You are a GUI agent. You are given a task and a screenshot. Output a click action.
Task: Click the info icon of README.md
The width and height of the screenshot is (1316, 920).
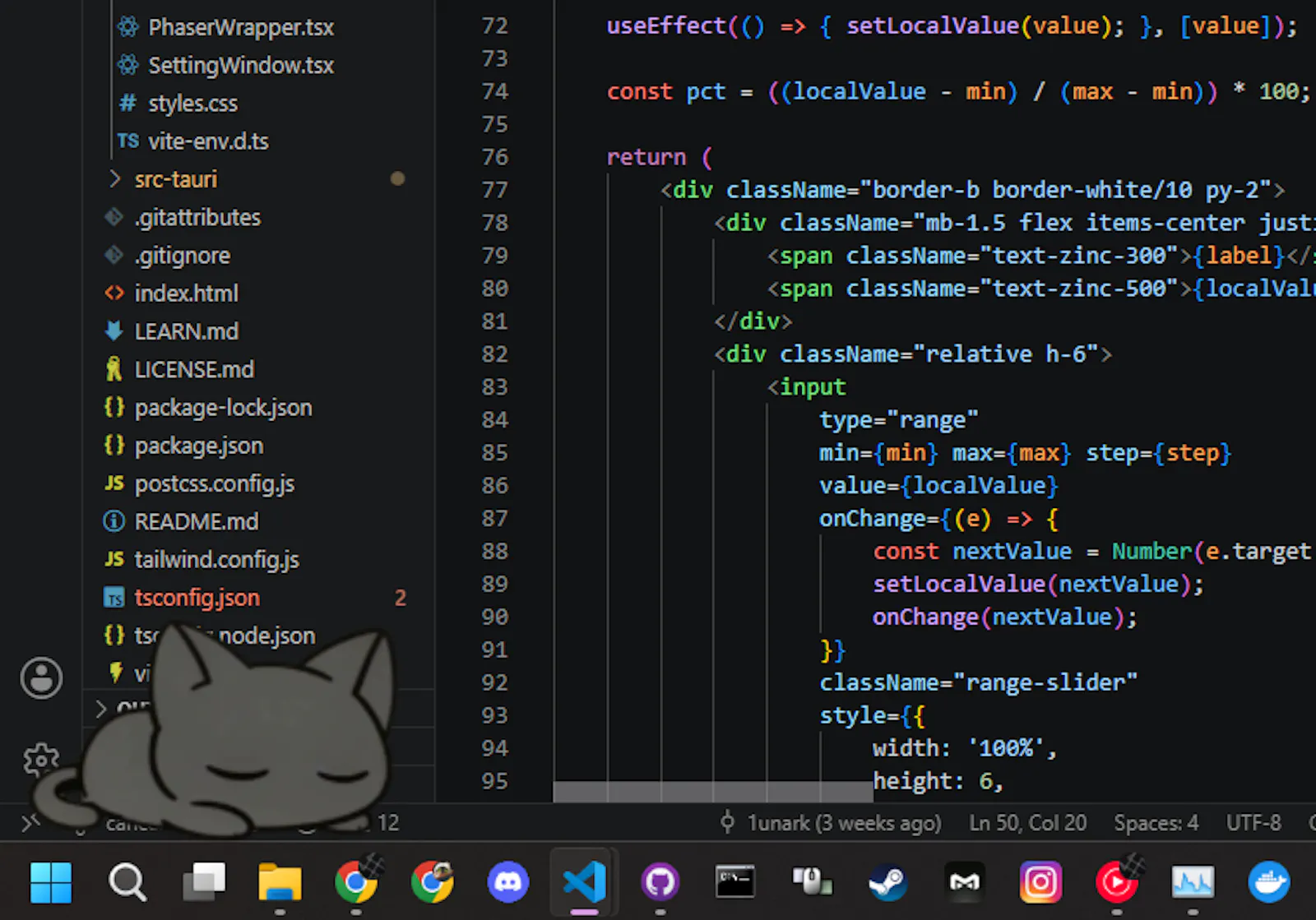[x=114, y=521]
